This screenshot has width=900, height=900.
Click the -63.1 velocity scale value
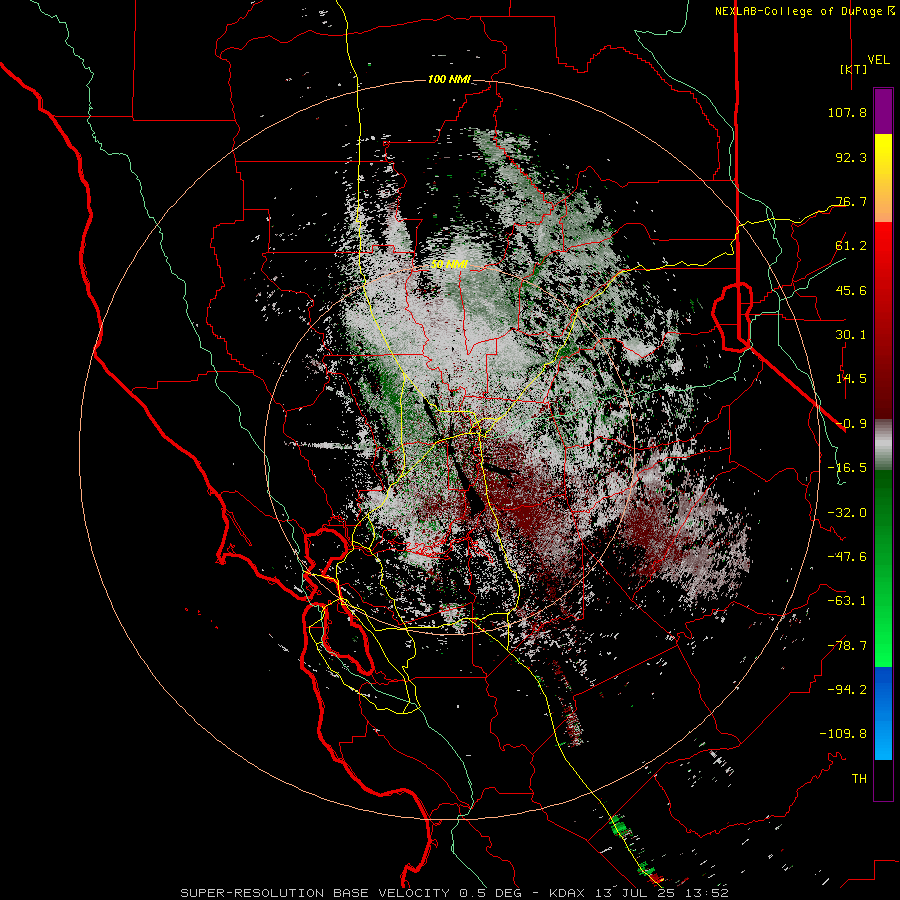click(x=847, y=601)
